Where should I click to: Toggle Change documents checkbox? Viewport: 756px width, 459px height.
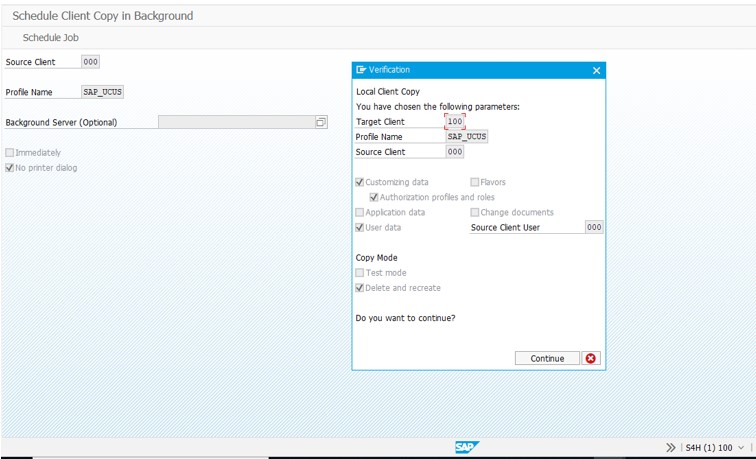475,212
